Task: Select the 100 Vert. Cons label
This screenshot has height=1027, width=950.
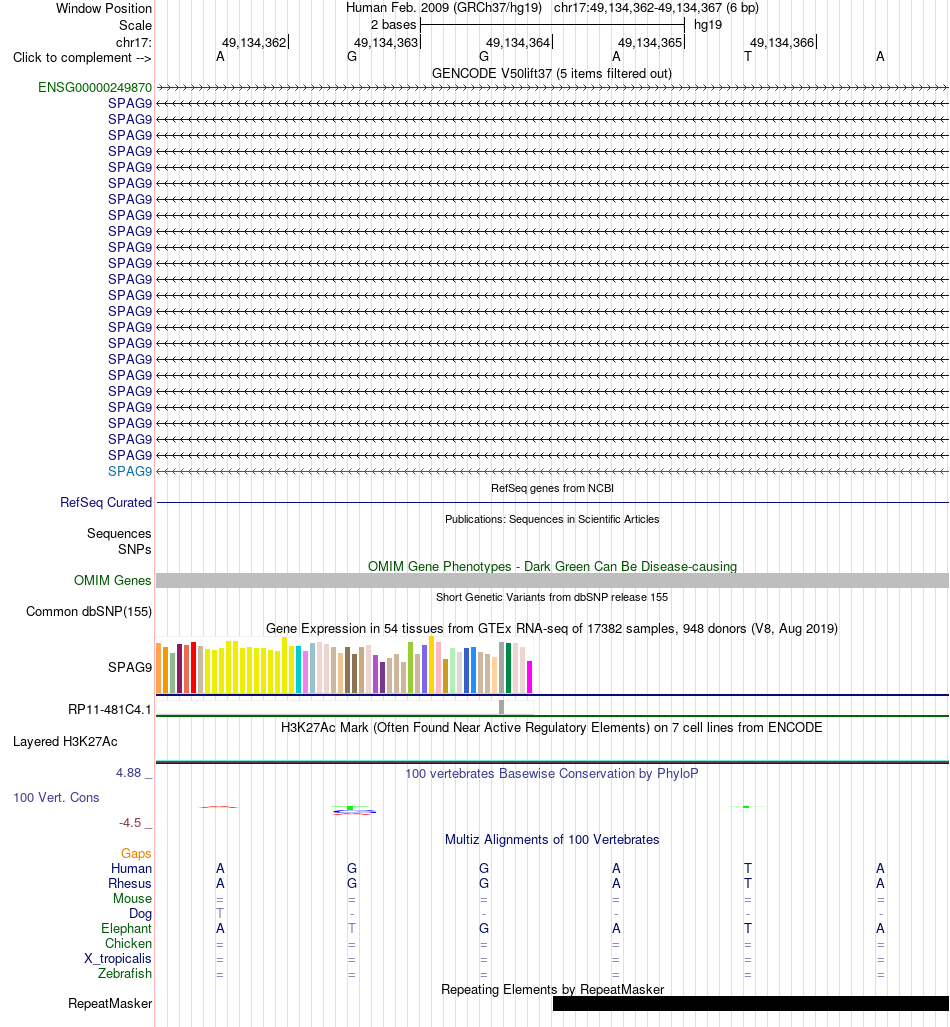Action: [x=56, y=798]
